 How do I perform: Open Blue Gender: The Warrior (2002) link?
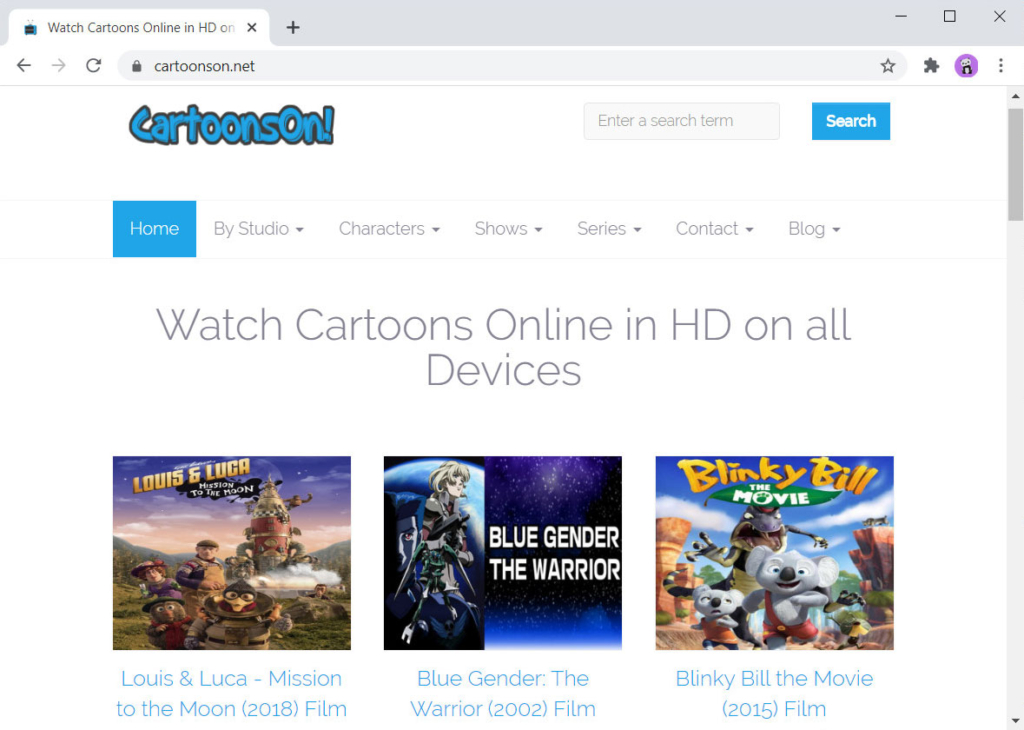[503, 693]
